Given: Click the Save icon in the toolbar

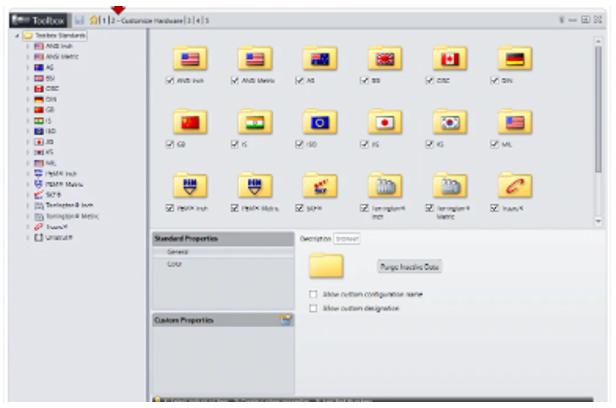Looking at the screenshot, I should click(78, 20).
